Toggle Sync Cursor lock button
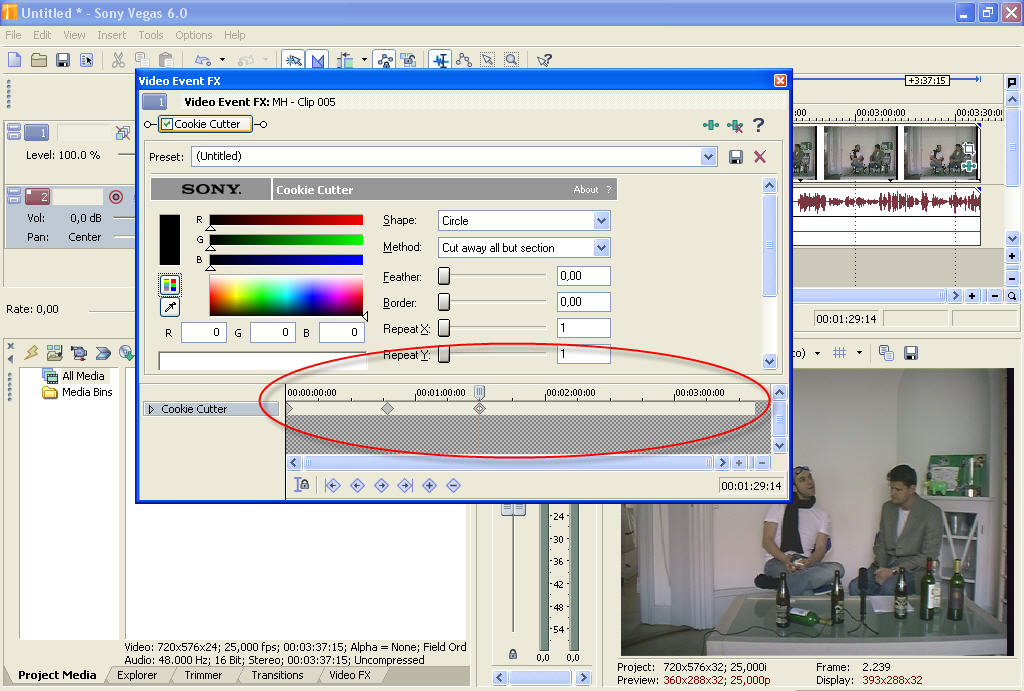The width and height of the screenshot is (1024, 691). (302, 485)
